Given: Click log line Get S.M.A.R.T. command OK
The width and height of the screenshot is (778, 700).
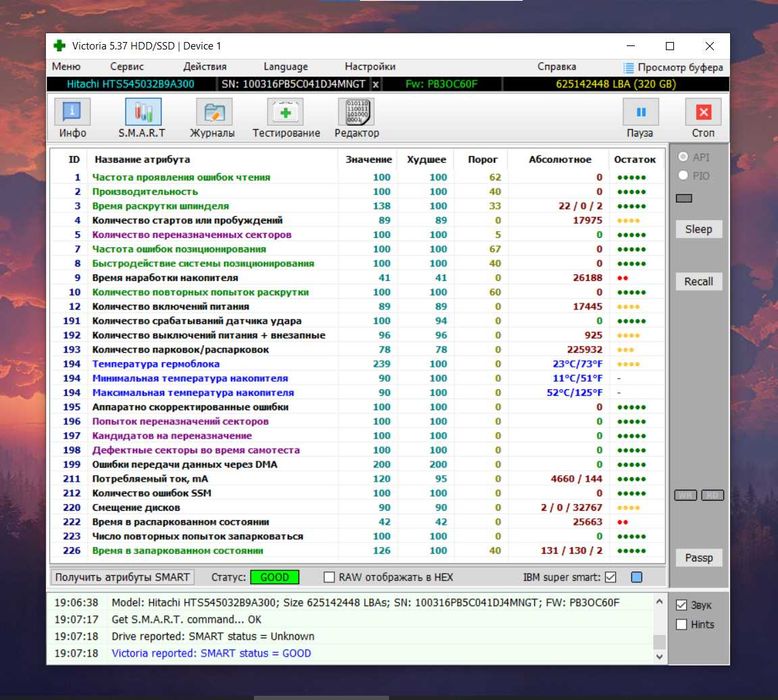Looking at the screenshot, I should click(x=186, y=619).
